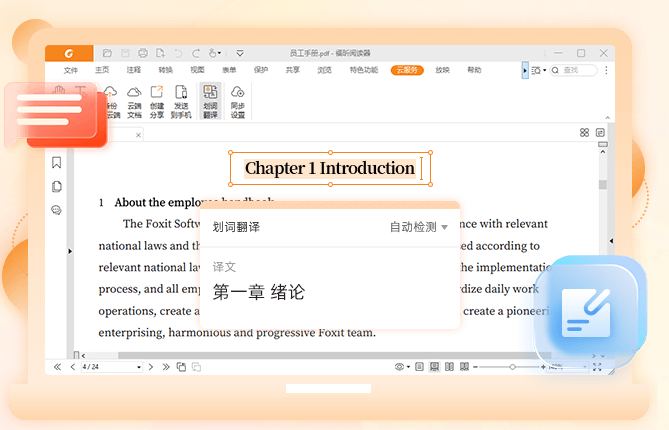Click the selected heading Chapter 1 Introduction
Screen dimensions: 669x430
pyautogui.click(x=329, y=168)
